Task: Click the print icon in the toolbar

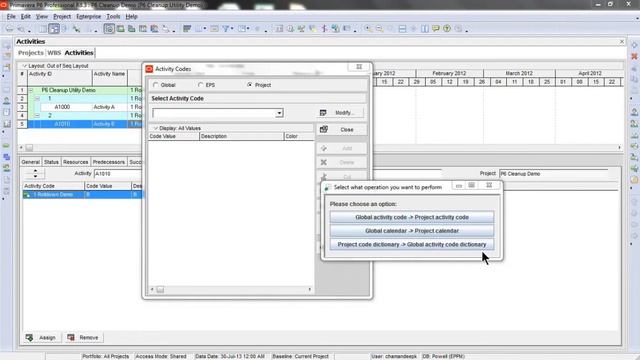Action: point(10,29)
